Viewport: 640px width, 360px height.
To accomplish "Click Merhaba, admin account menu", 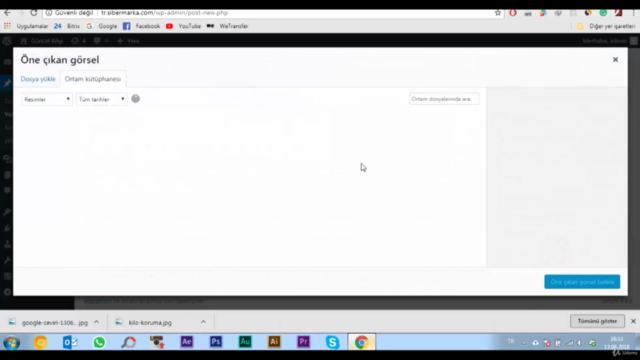I will coord(610,41).
